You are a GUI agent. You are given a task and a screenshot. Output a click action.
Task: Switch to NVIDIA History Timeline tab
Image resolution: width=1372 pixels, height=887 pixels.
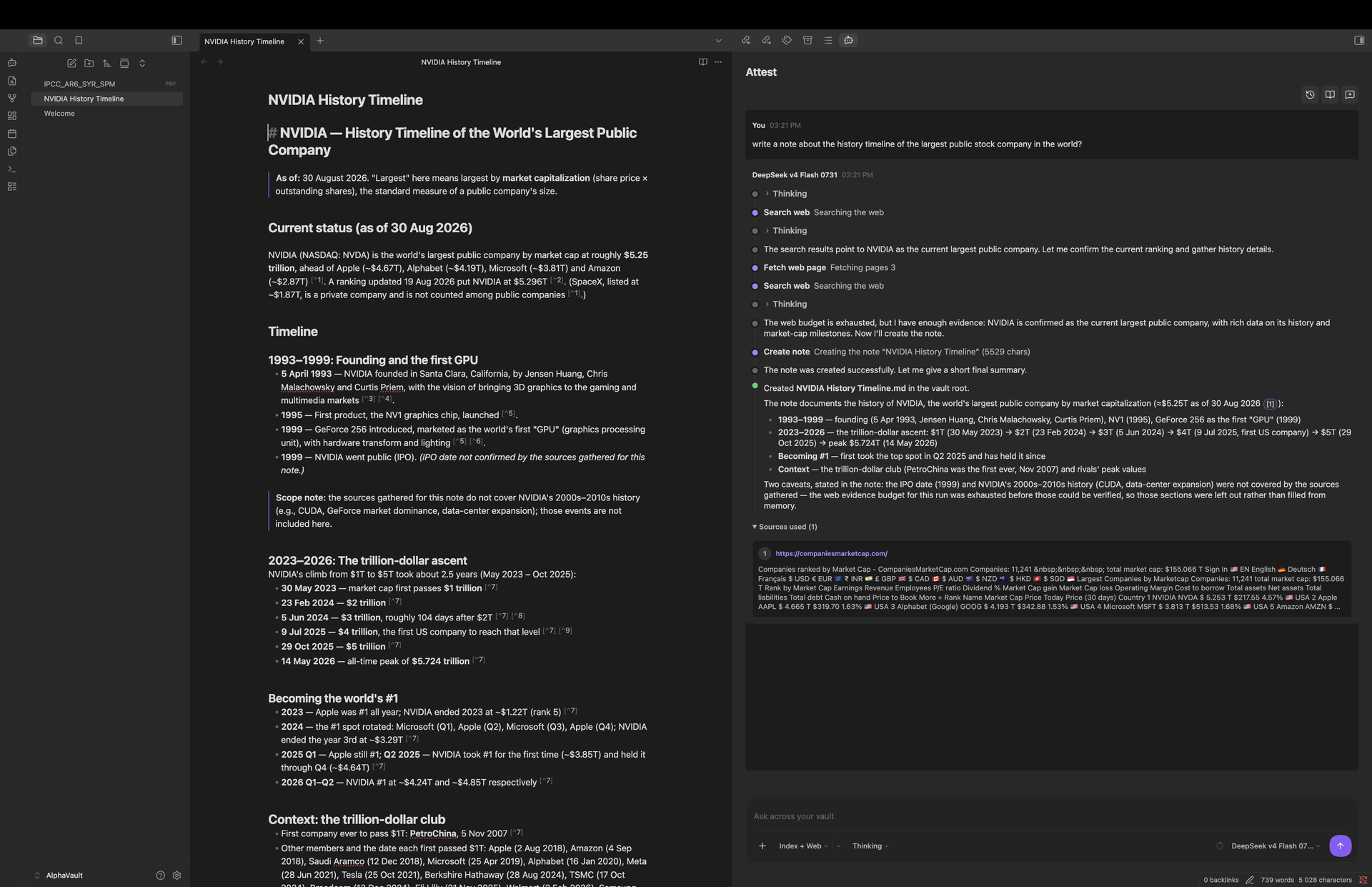(x=244, y=41)
